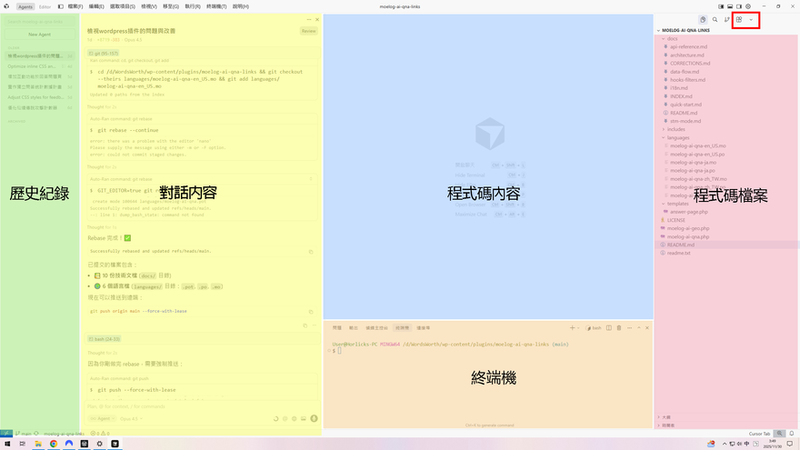800x450 pixels.
Task: Select the 'Optimize inline CSS' agent chat
Action: [39, 66]
